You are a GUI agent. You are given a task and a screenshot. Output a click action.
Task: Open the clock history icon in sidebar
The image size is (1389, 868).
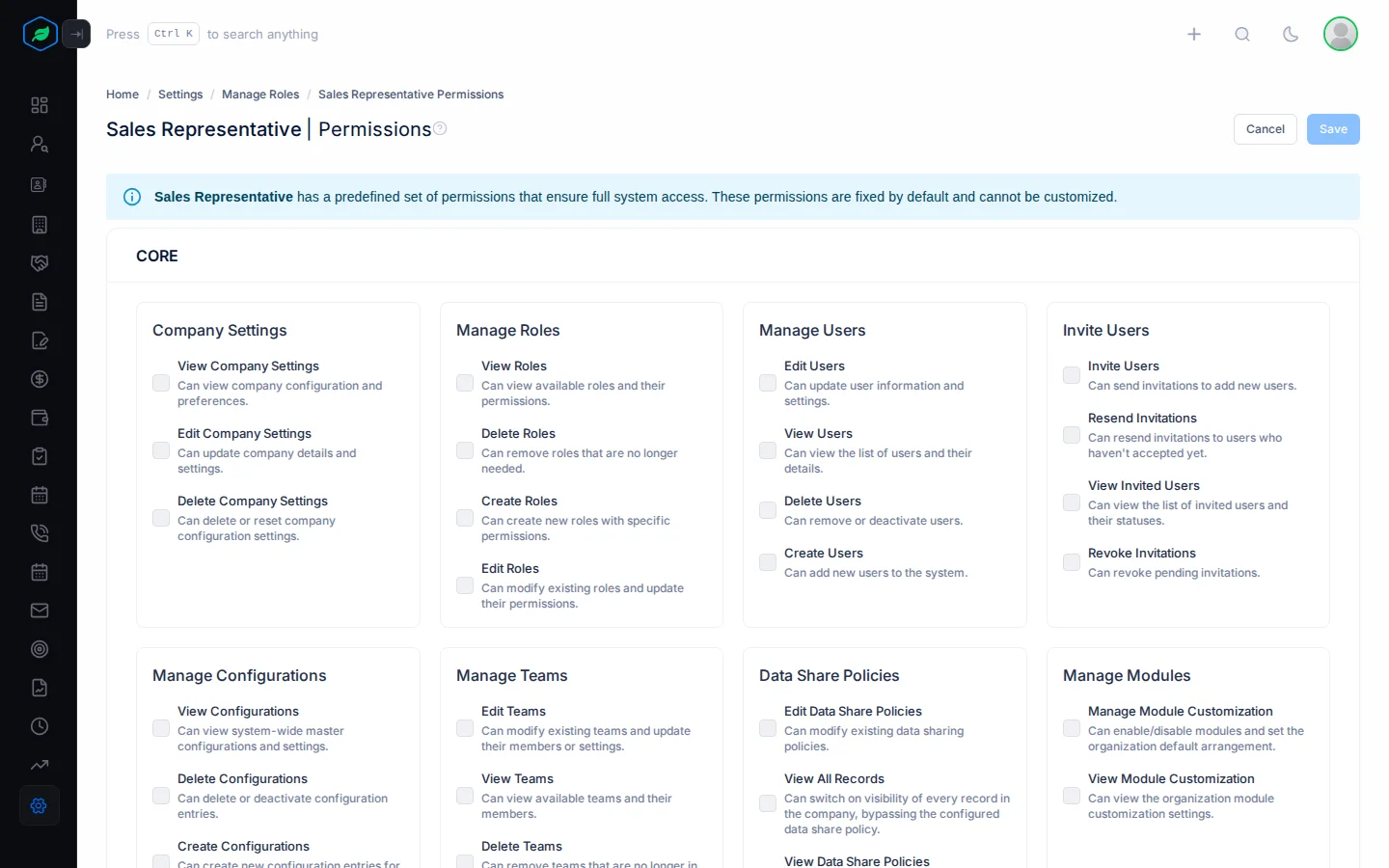[x=40, y=726]
